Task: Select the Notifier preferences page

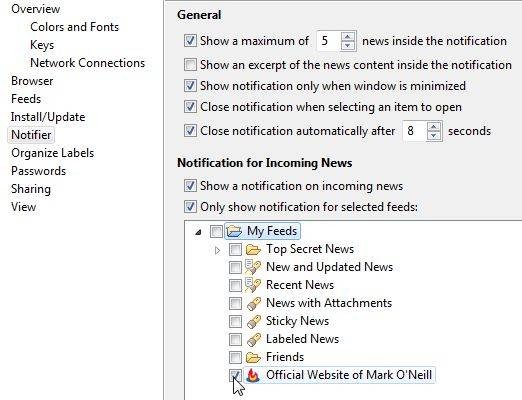Action: click(31, 135)
